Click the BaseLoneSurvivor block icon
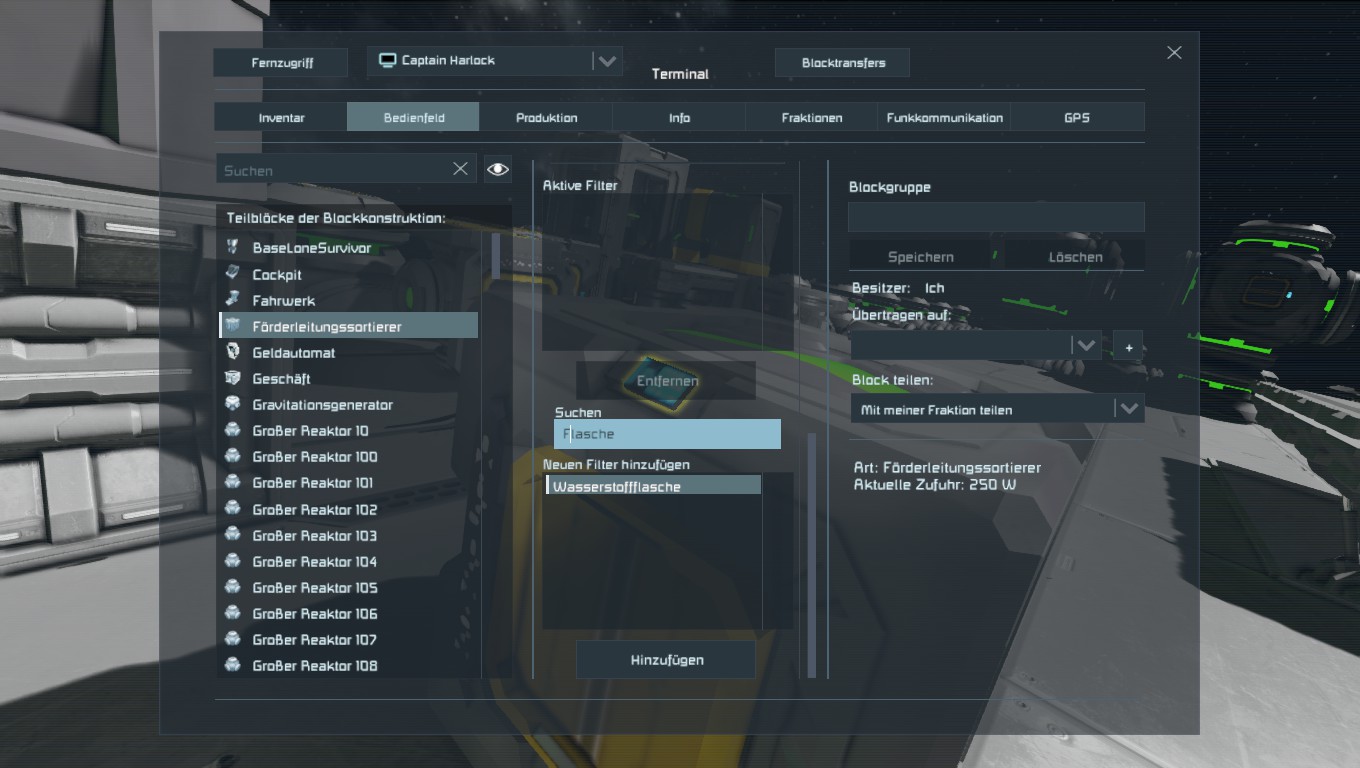 pos(232,247)
